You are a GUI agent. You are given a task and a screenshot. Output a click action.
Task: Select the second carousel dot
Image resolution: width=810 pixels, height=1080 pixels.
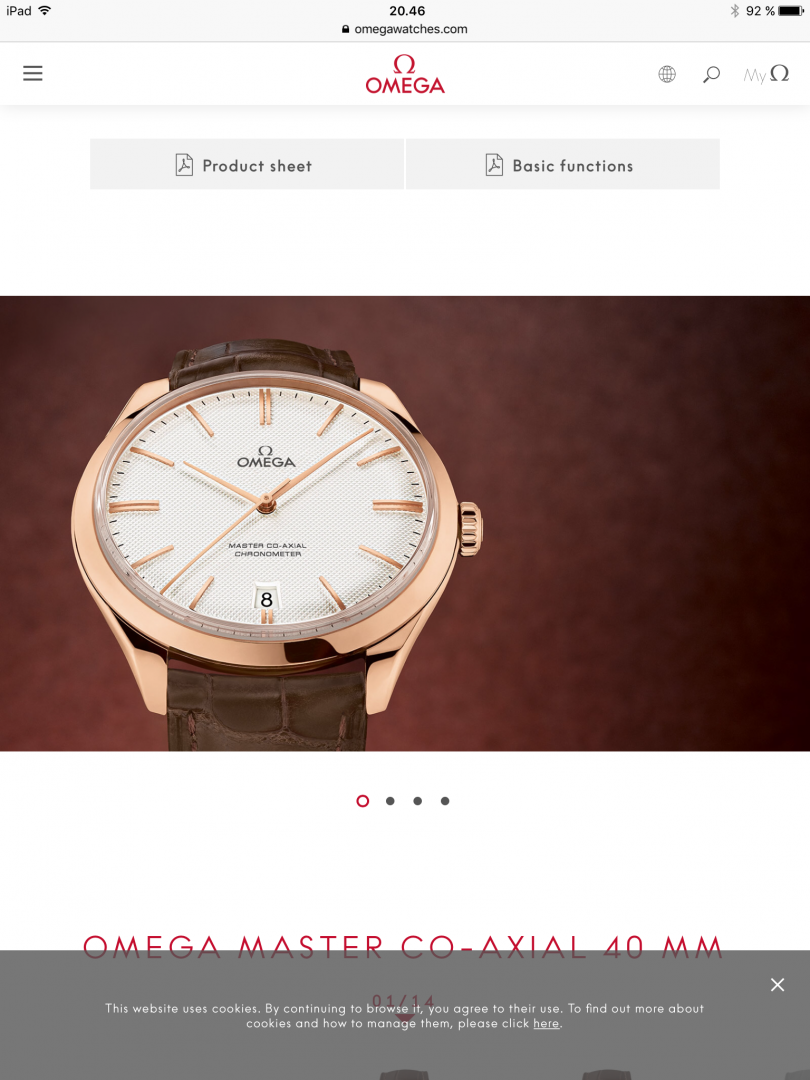click(x=390, y=800)
